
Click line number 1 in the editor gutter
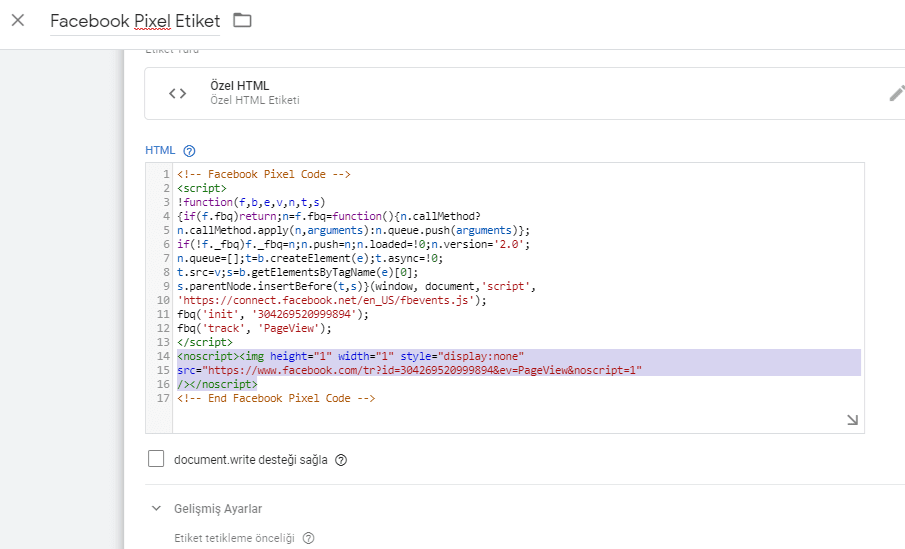[166, 174]
